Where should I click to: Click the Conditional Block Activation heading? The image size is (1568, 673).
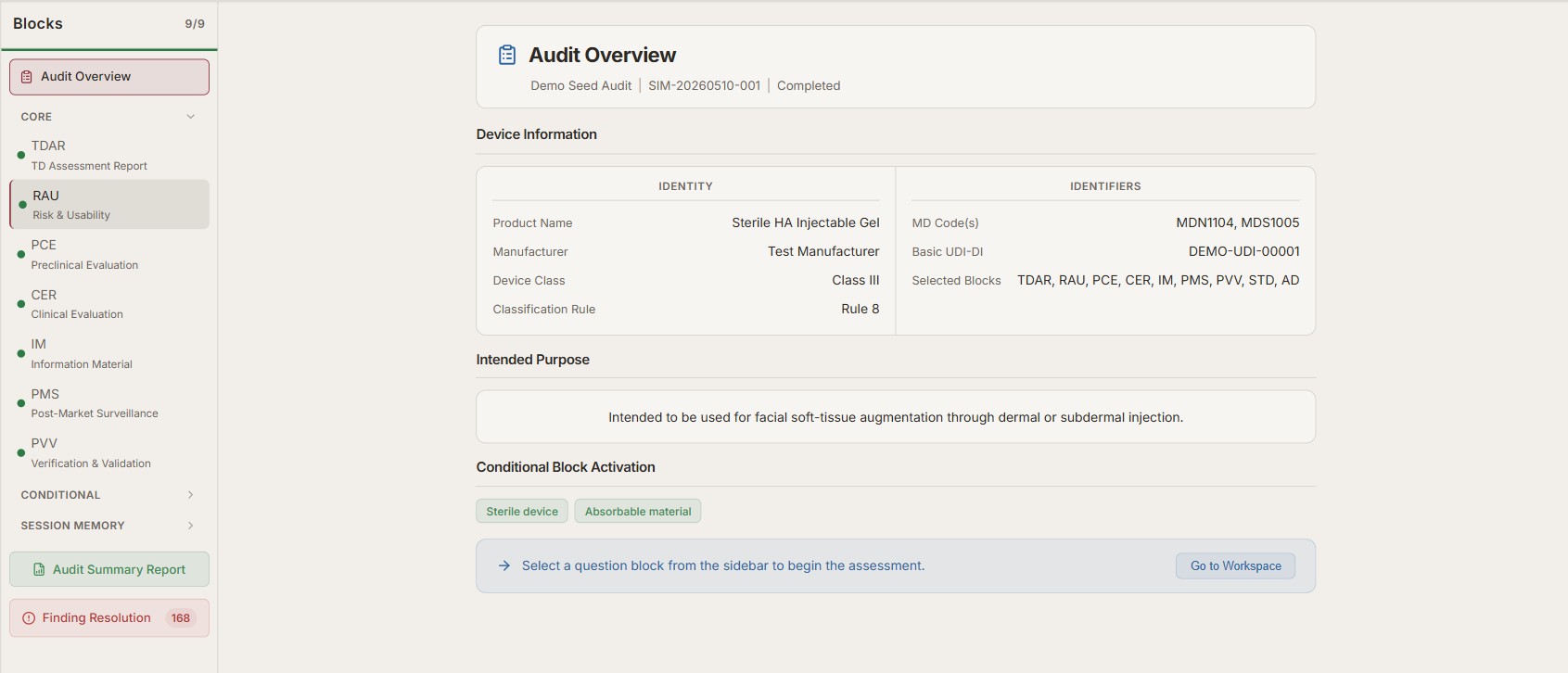click(566, 467)
